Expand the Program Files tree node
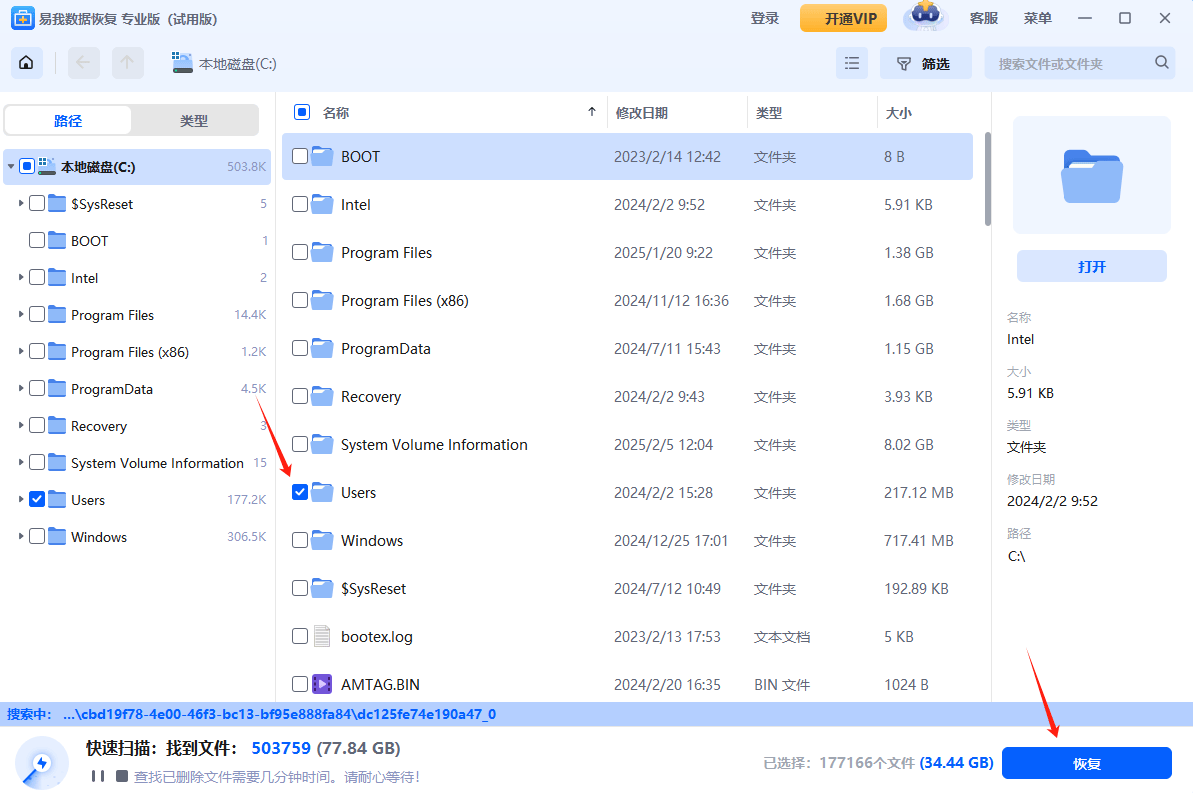Image resolution: width=1193 pixels, height=793 pixels. [x=22, y=314]
